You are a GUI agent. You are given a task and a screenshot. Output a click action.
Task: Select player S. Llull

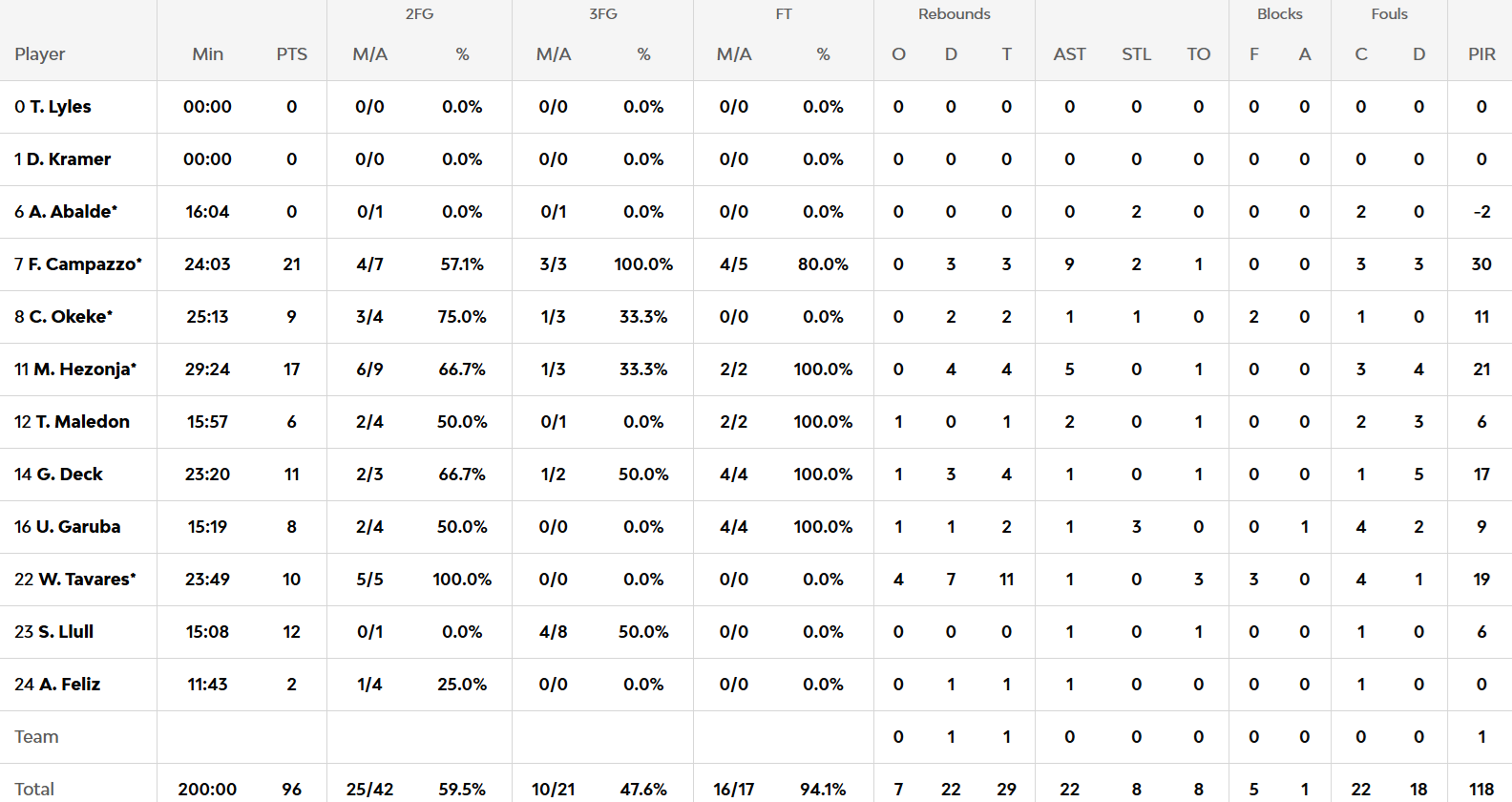65,632
